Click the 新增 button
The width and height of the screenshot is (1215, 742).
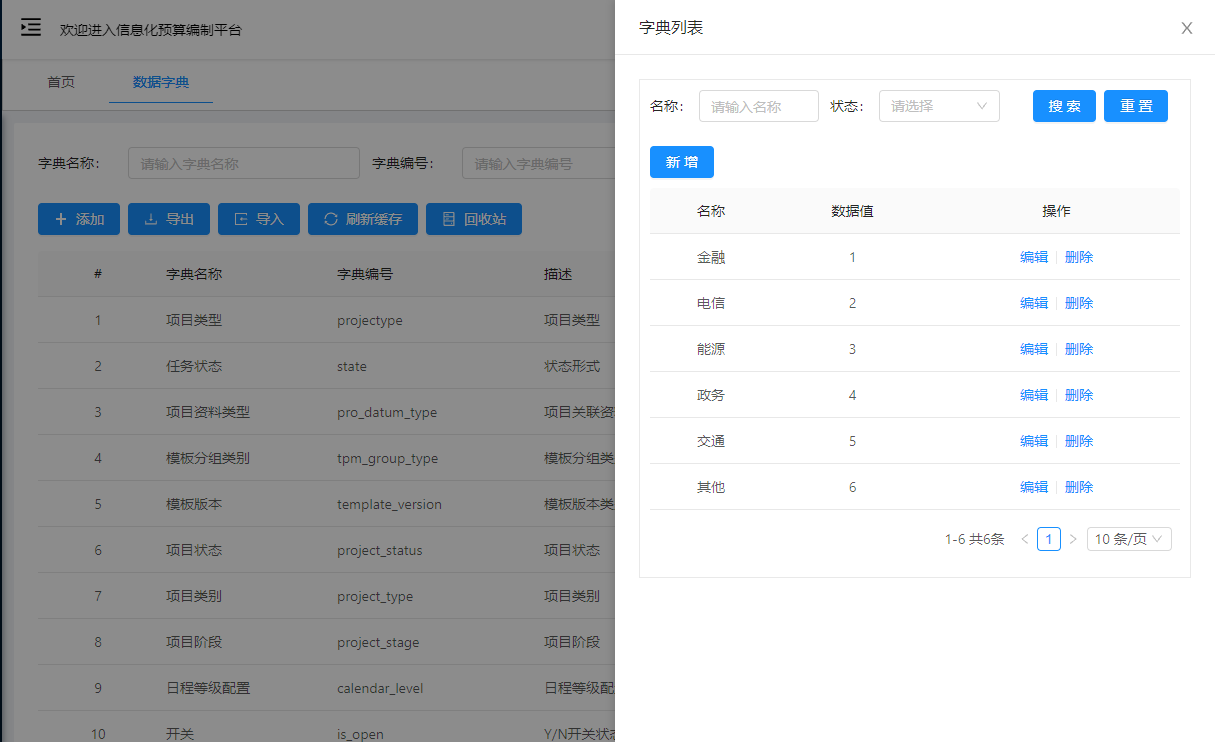[x=682, y=162]
